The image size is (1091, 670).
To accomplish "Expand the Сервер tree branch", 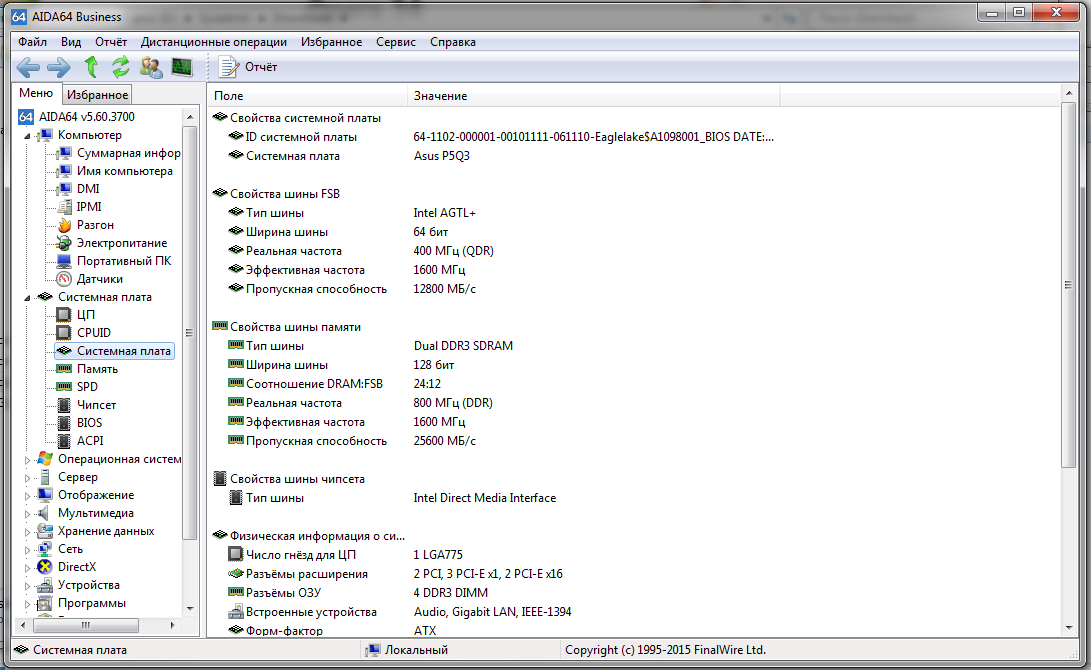I will coord(27,478).
